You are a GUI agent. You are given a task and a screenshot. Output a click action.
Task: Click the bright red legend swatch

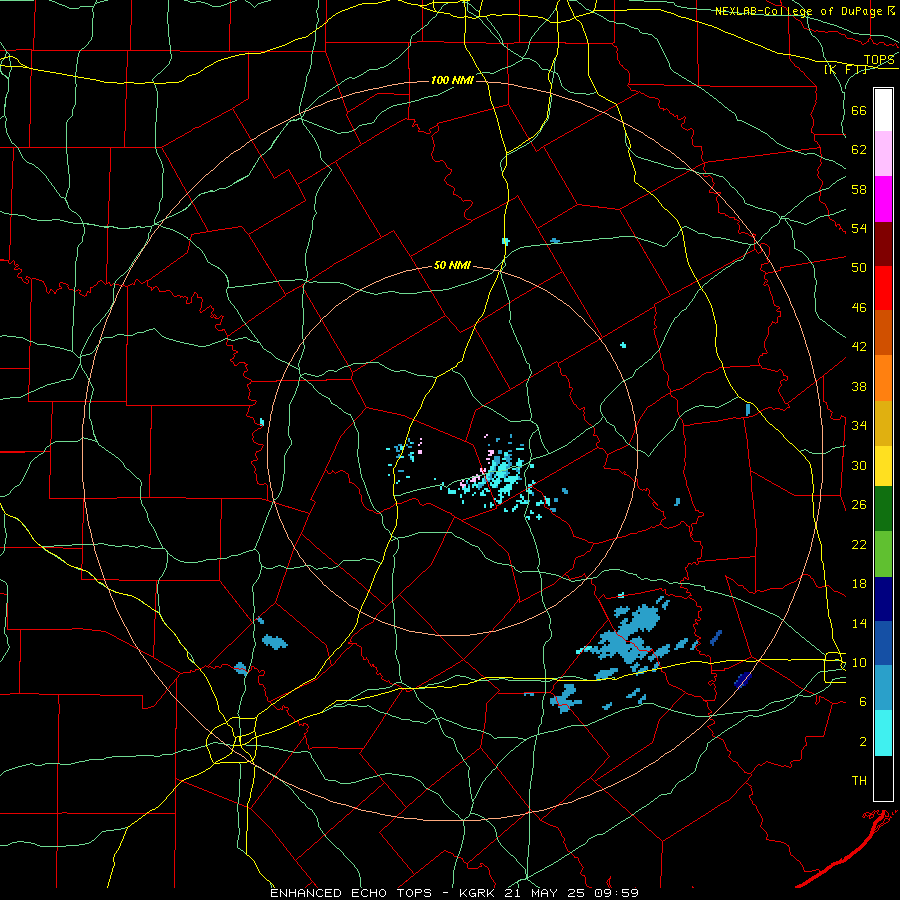point(883,288)
